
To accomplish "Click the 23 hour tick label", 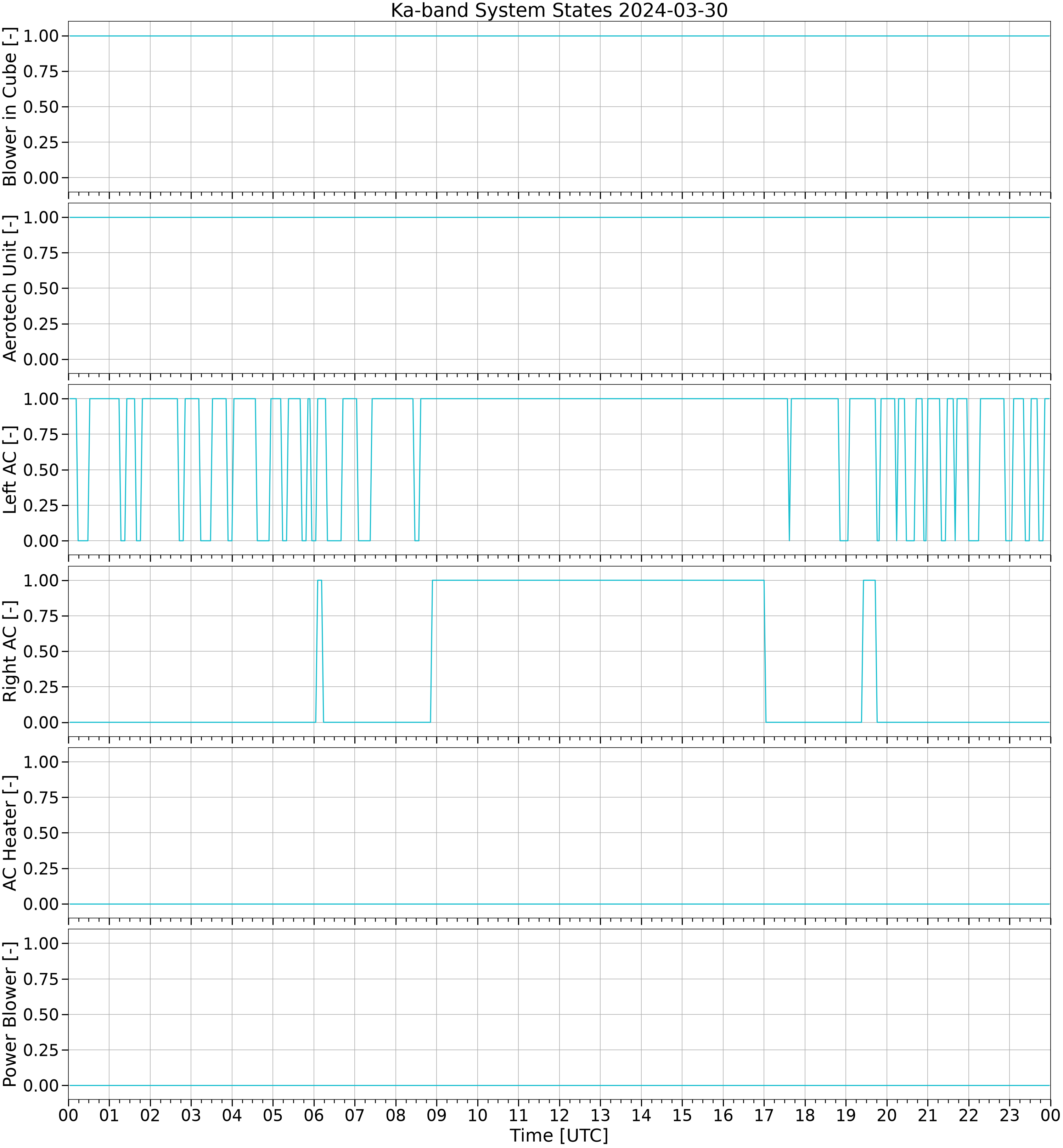I will point(1009,1115).
